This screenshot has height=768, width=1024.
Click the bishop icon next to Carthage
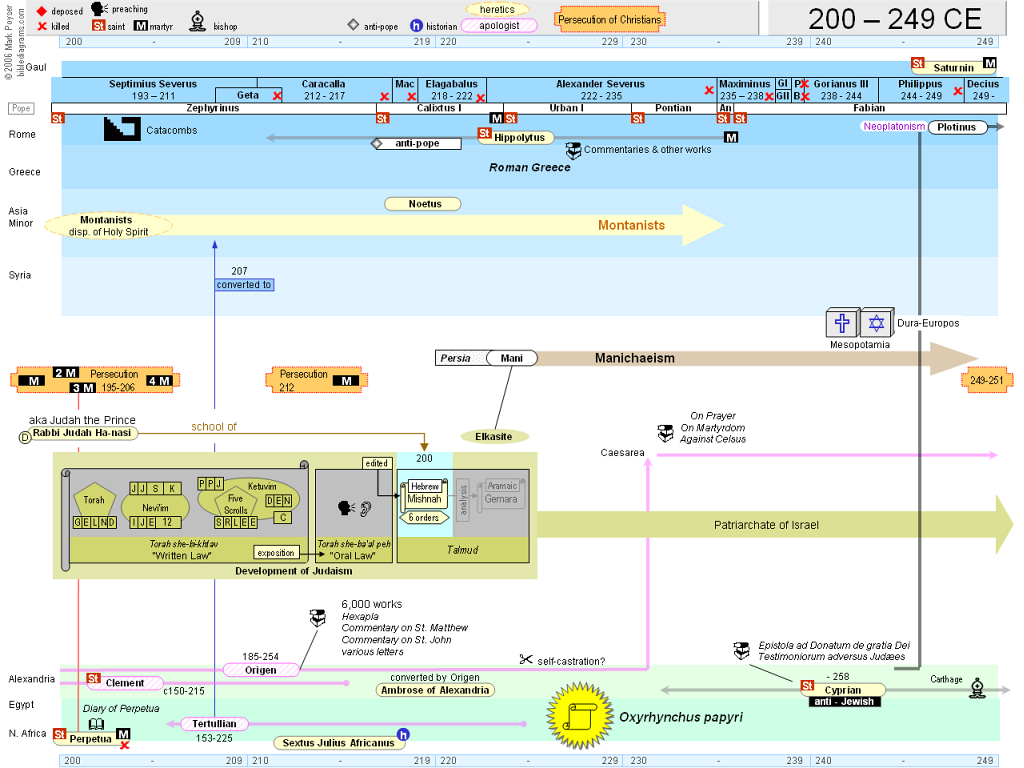tap(979, 686)
